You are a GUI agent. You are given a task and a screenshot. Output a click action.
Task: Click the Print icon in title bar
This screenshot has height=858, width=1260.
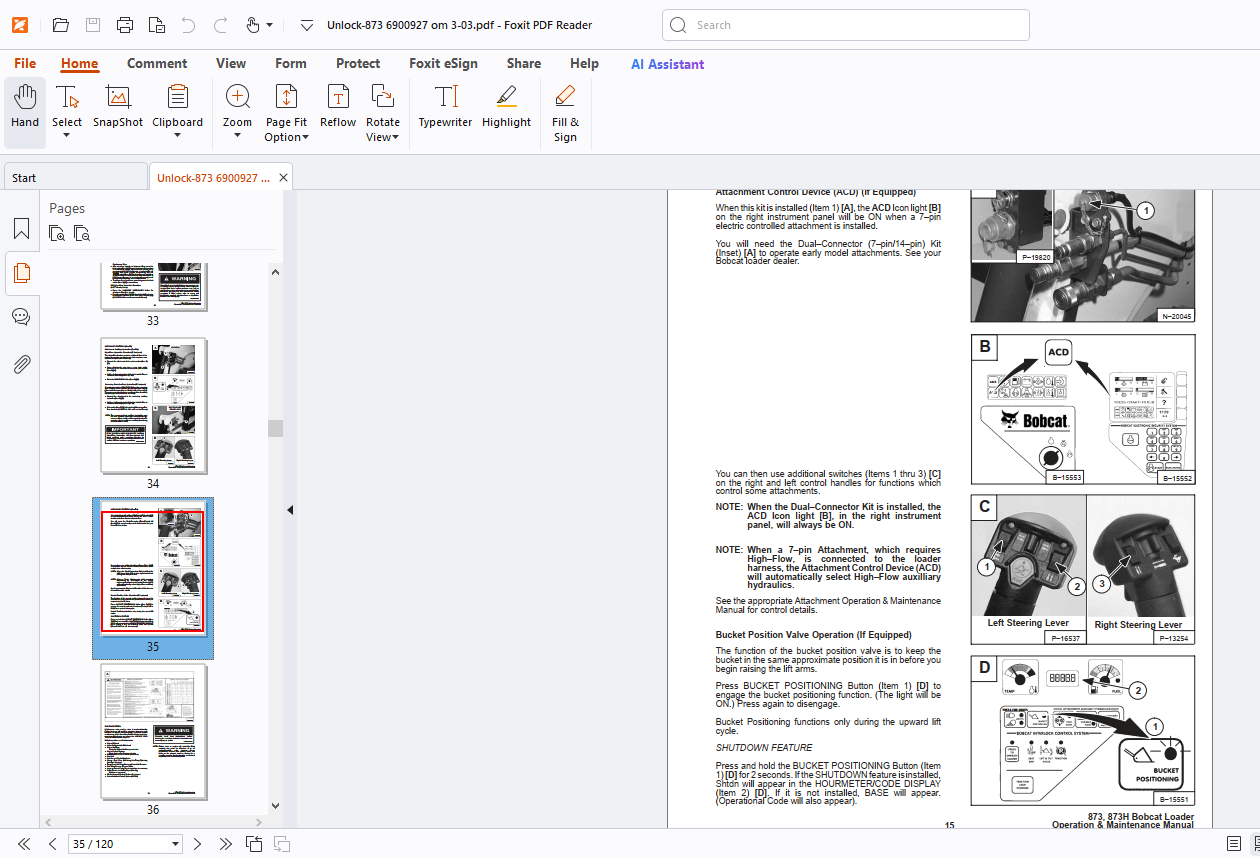124,25
